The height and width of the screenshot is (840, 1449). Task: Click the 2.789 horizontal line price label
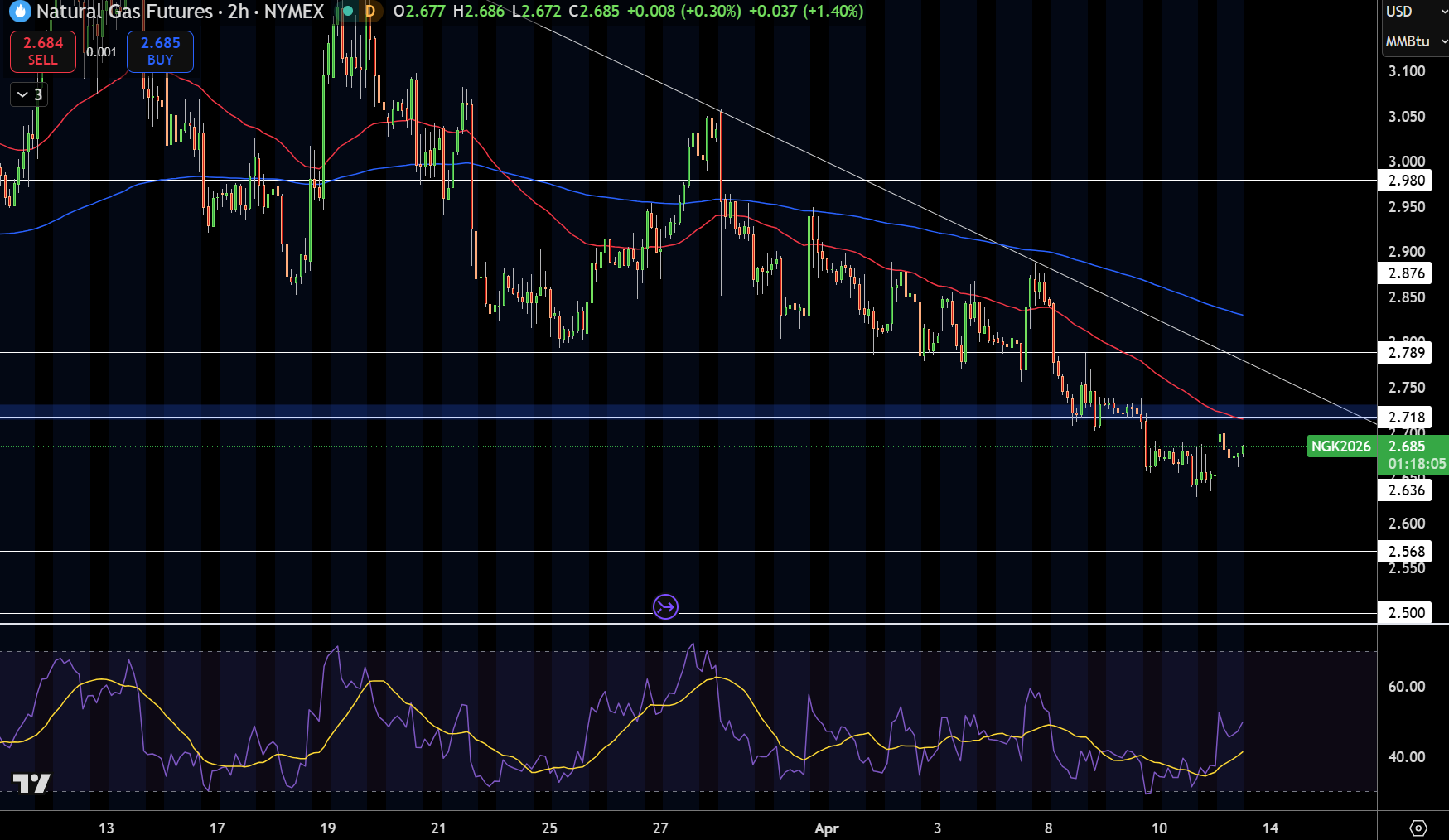pyautogui.click(x=1405, y=353)
